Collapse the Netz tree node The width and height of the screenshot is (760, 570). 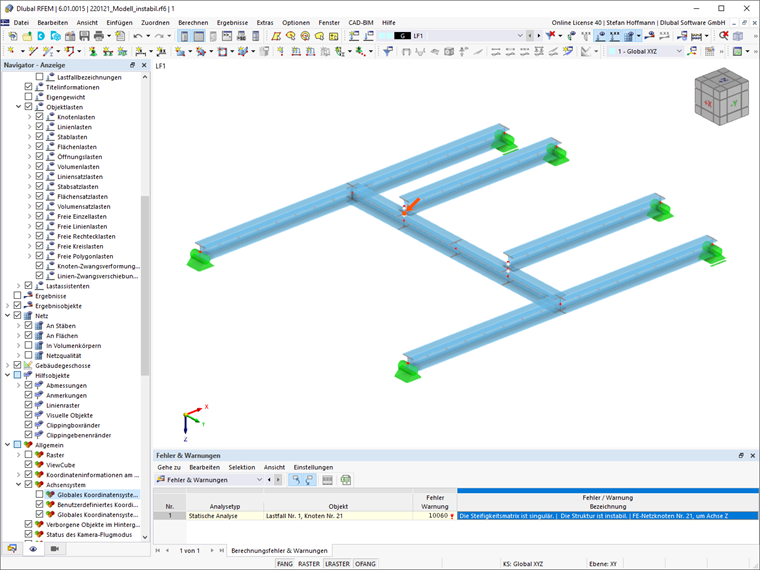7,316
